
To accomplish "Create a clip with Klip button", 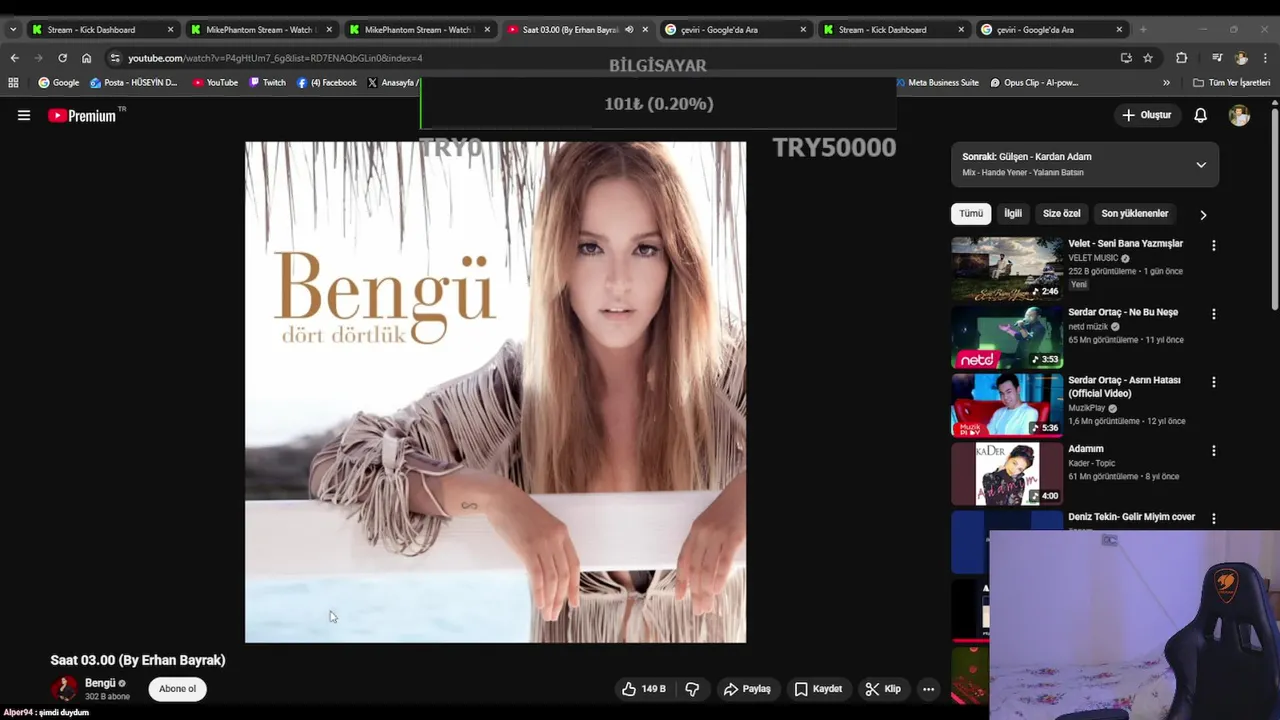I will point(882,689).
